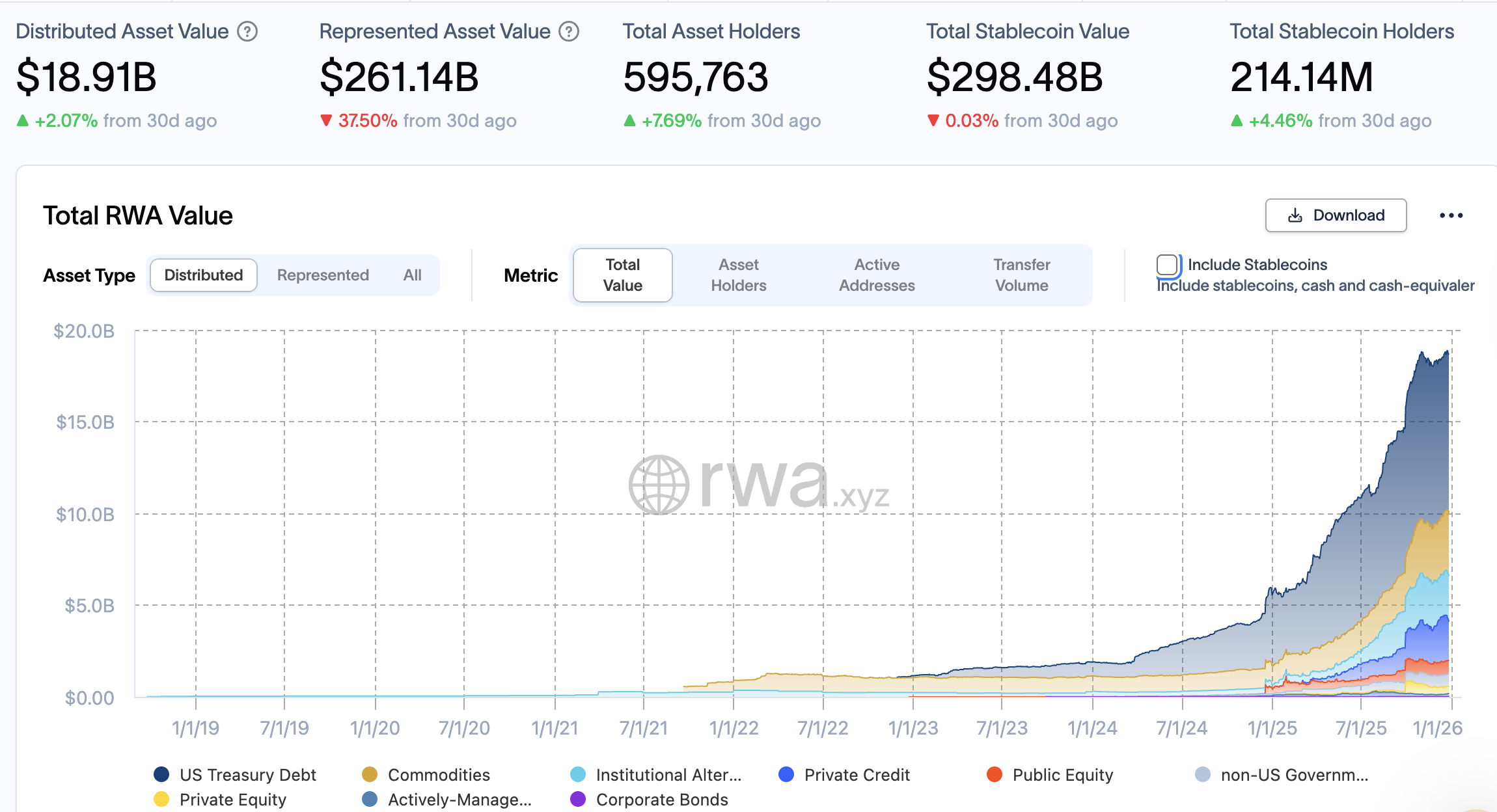Click the US Treasury Debt legend dot

(161, 774)
